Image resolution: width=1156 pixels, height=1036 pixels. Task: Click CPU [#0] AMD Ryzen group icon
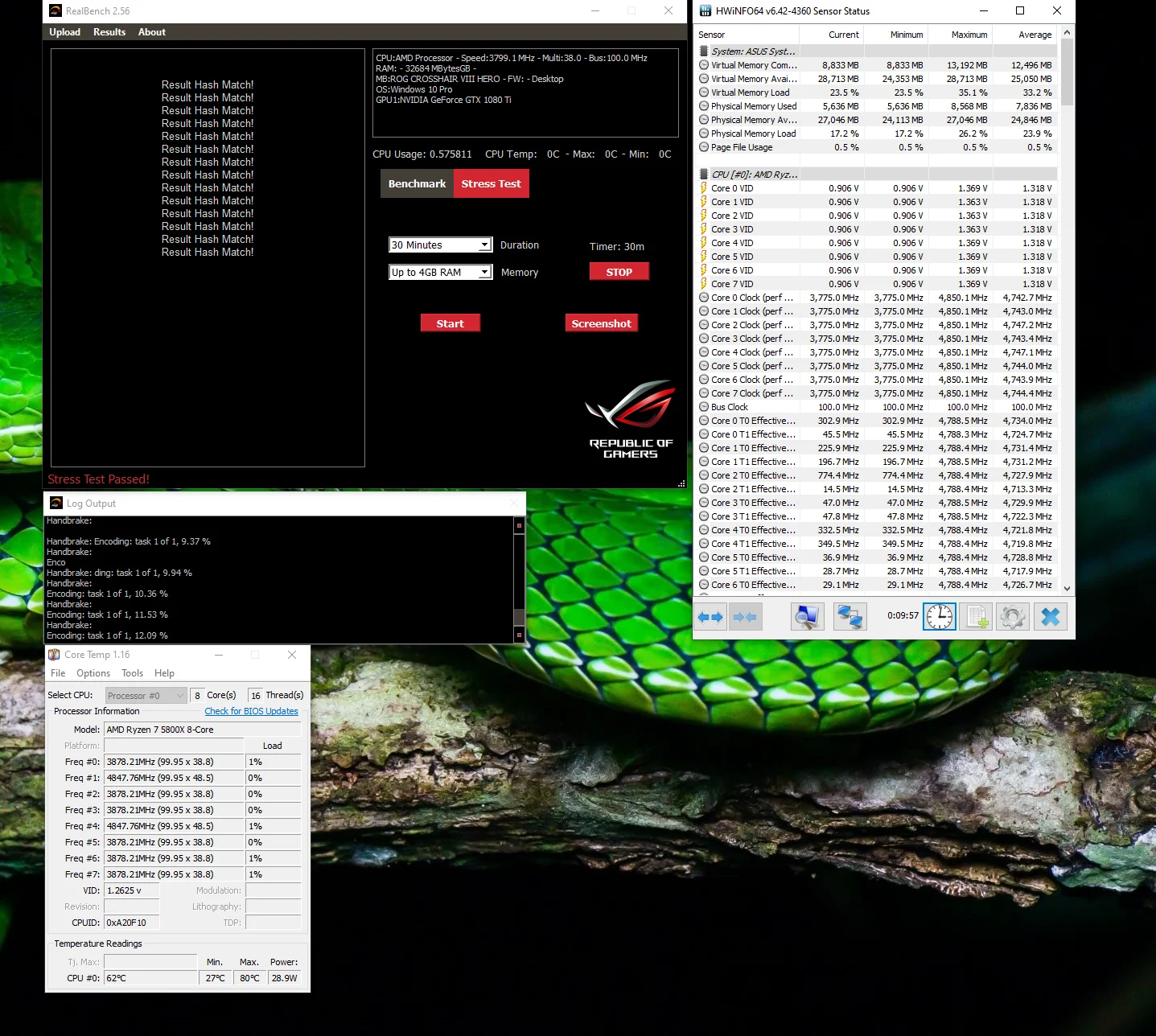704,175
